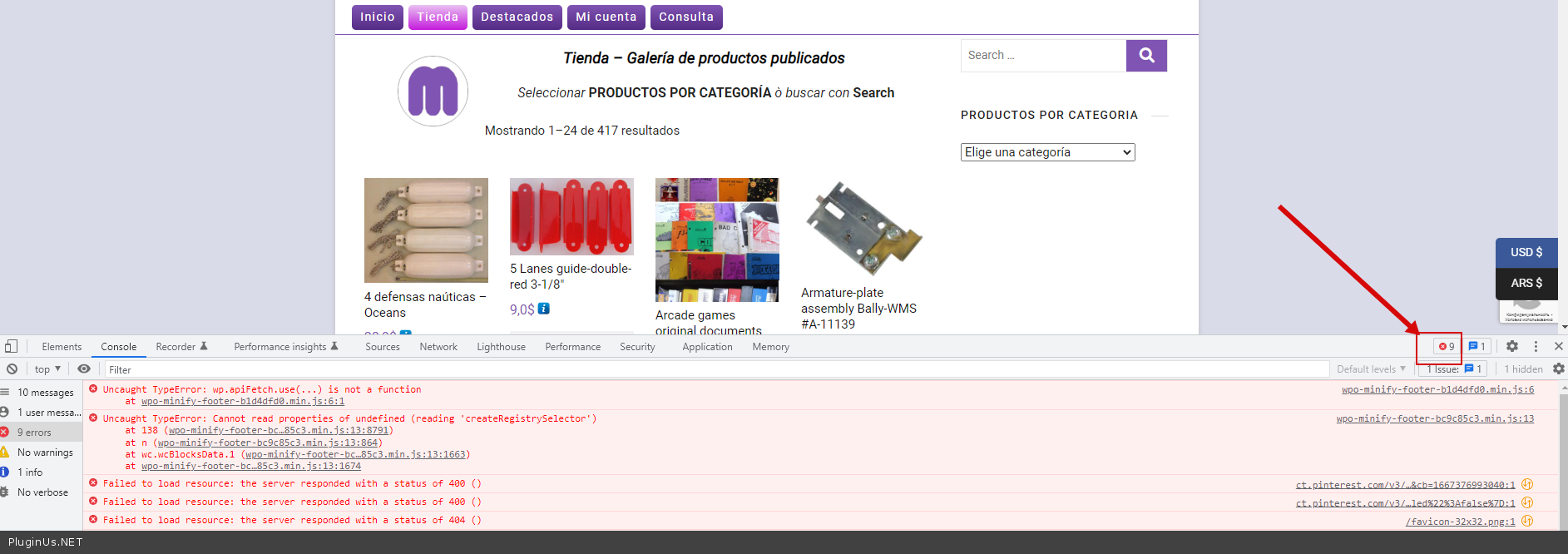The image size is (1568, 554).
Task: Click the info icon beside 9,0$ price
Action: 544,309
